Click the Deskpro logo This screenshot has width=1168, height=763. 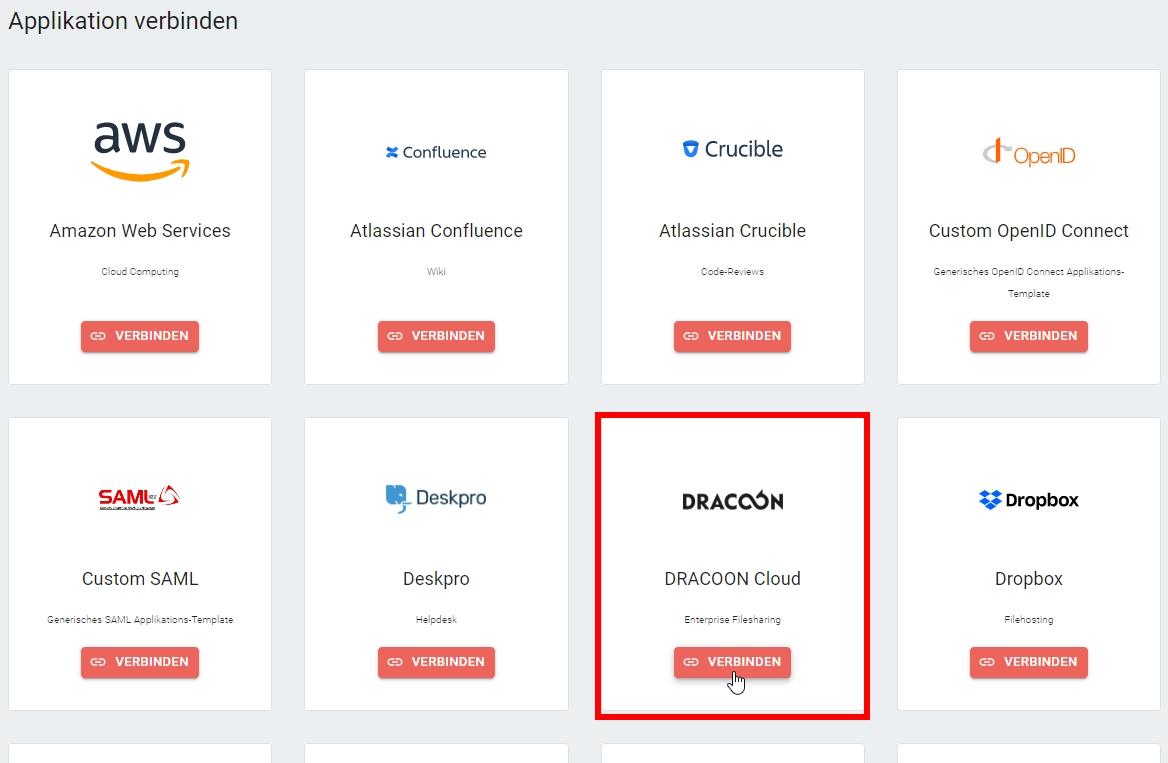click(x=436, y=498)
